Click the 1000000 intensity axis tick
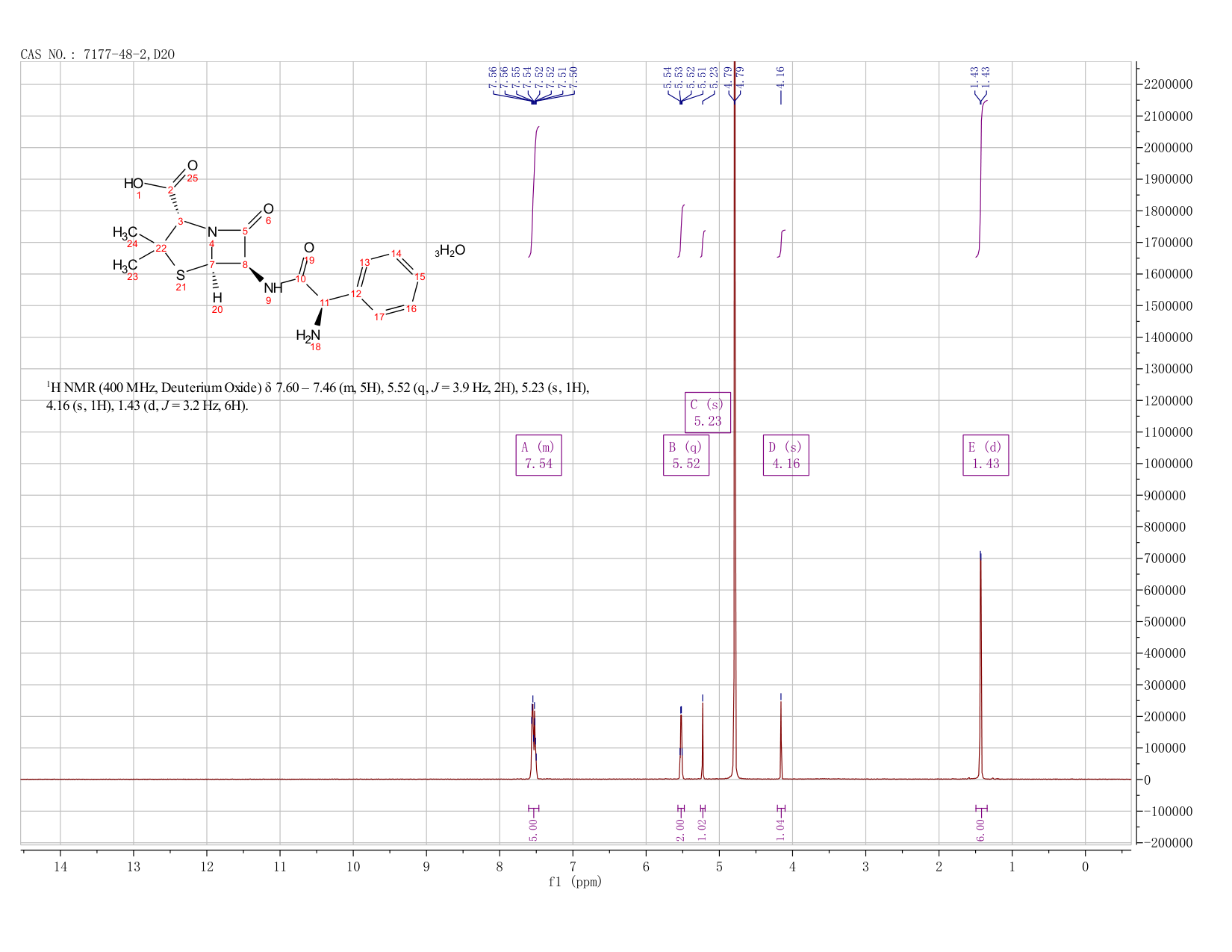 pos(1166,464)
